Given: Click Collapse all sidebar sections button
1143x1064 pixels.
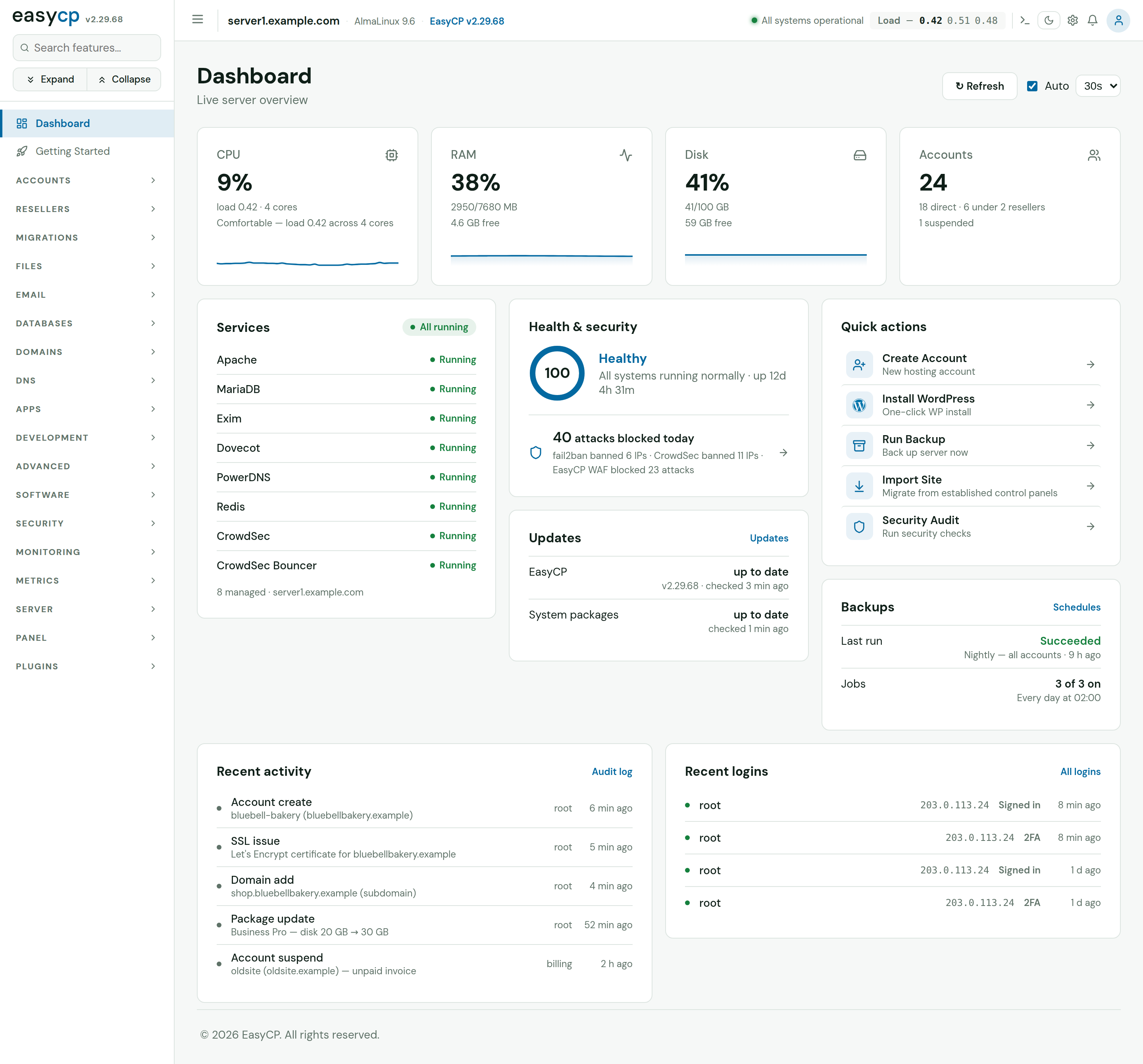Looking at the screenshot, I should 124,79.
